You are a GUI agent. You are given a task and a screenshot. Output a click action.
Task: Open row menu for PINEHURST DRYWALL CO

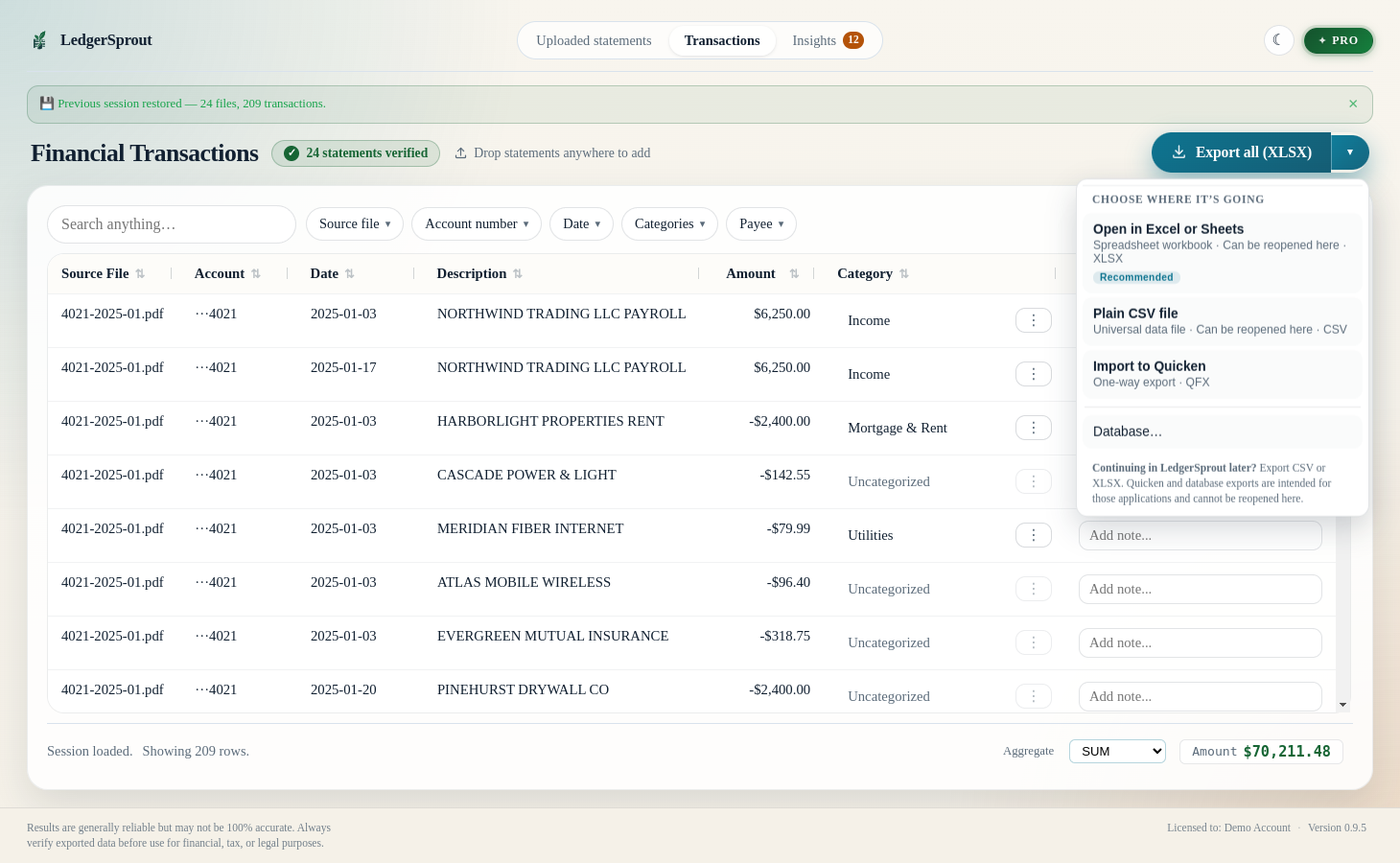pos(1034,696)
